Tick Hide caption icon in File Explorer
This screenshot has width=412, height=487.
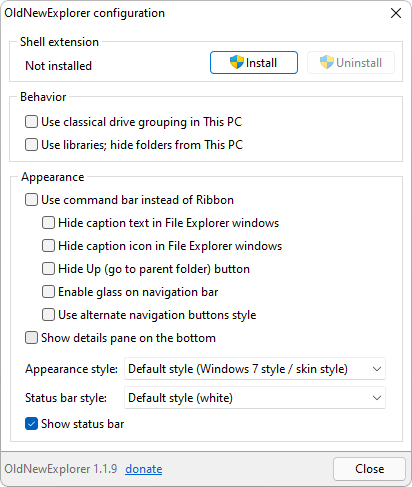48,246
